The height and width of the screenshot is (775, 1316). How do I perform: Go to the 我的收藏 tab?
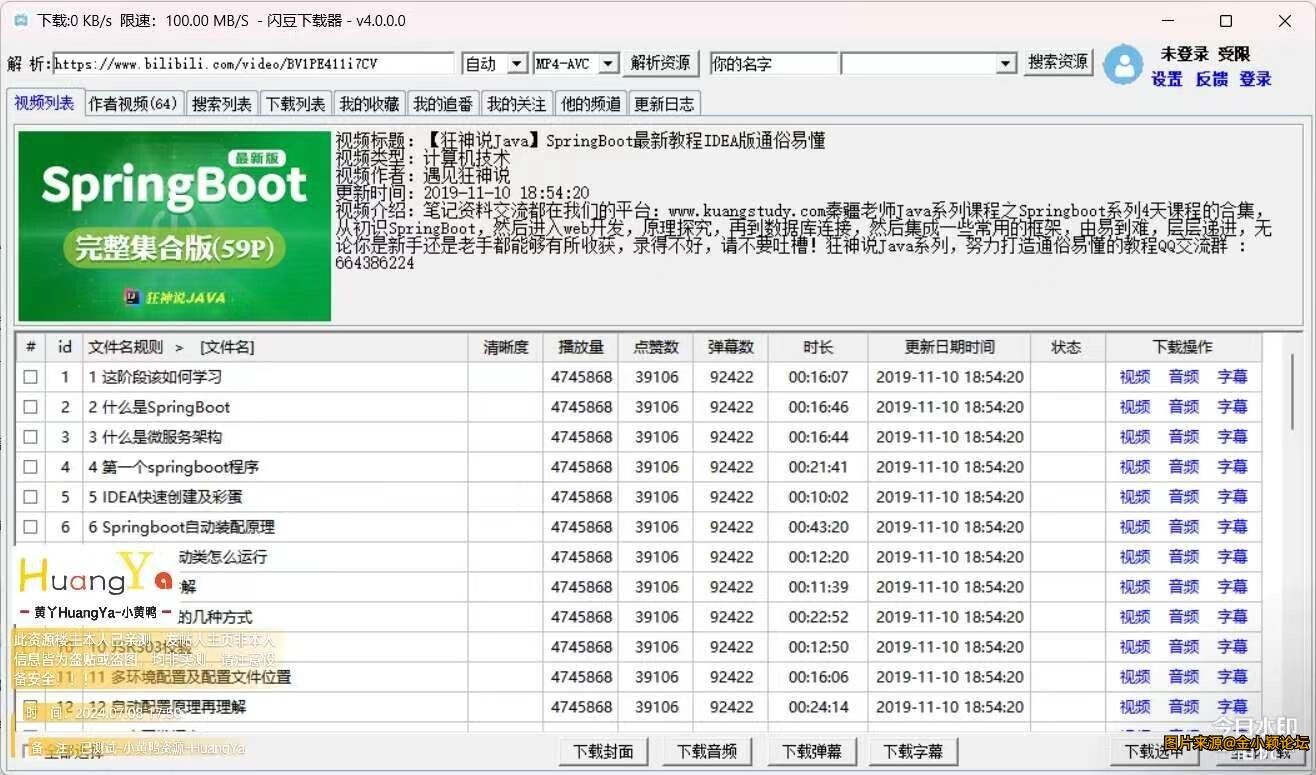pos(369,104)
